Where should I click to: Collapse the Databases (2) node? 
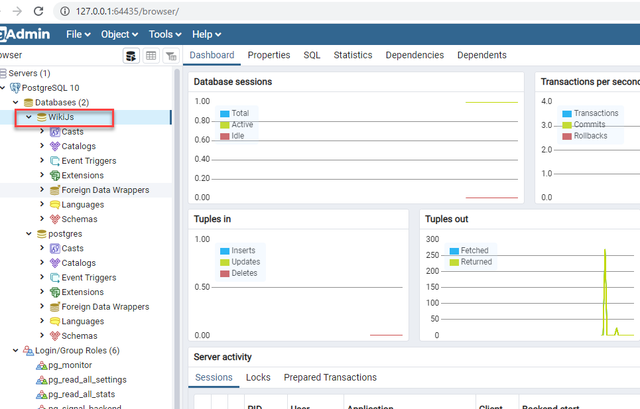point(16,102)
